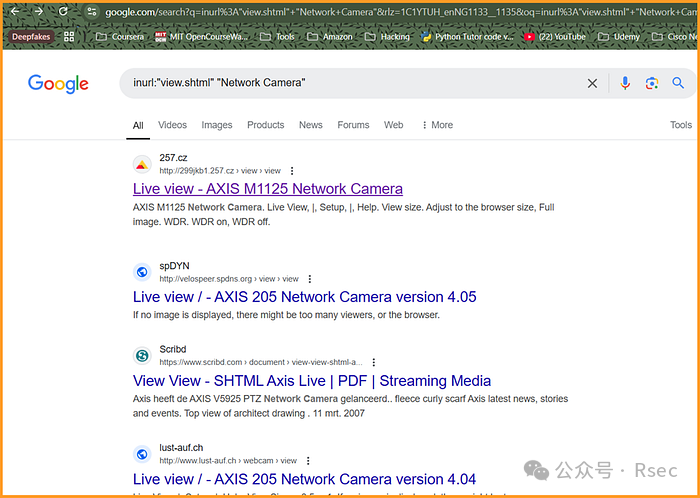Viewport: 700px width, 498px height.
Task: Go back using browser back arrow
Action: [x=15, y=12]
